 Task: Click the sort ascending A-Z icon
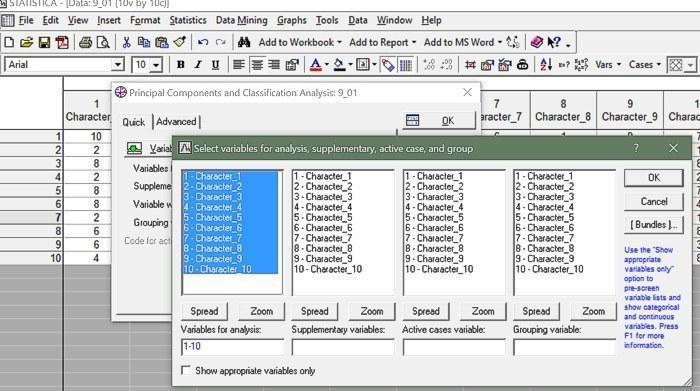(x=546, y=65)
